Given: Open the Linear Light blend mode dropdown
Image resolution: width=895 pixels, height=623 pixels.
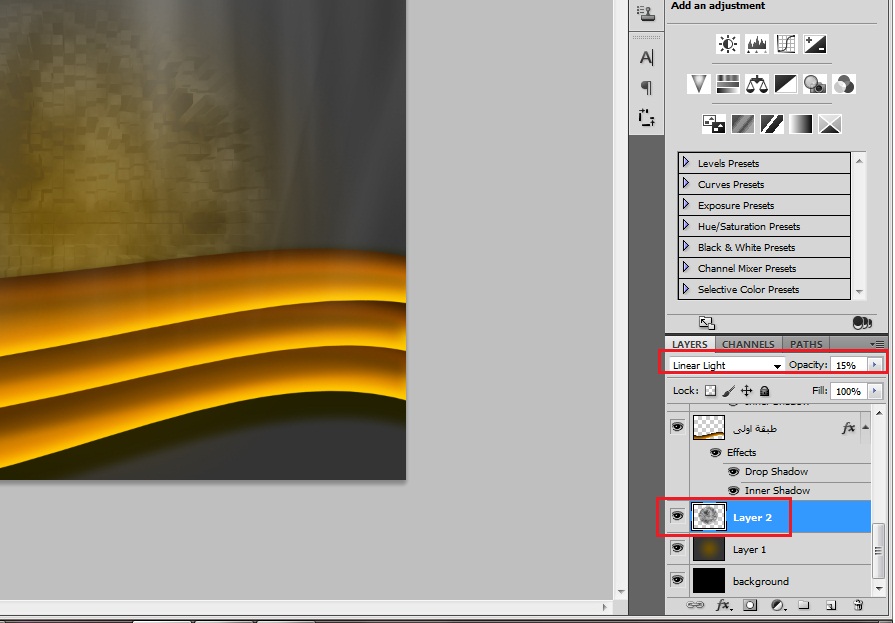Looking at the screenshot, I should tap(727, 365).
